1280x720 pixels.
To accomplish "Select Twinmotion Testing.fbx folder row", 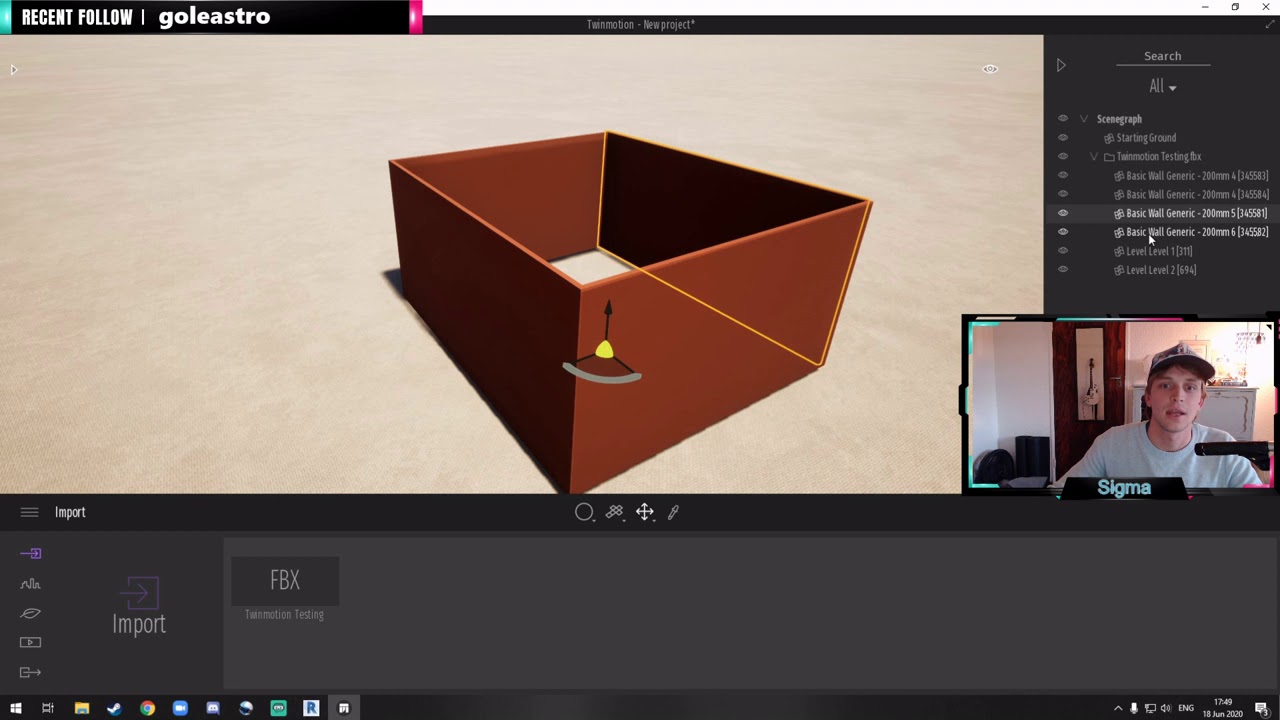I will click(1158, 157).
